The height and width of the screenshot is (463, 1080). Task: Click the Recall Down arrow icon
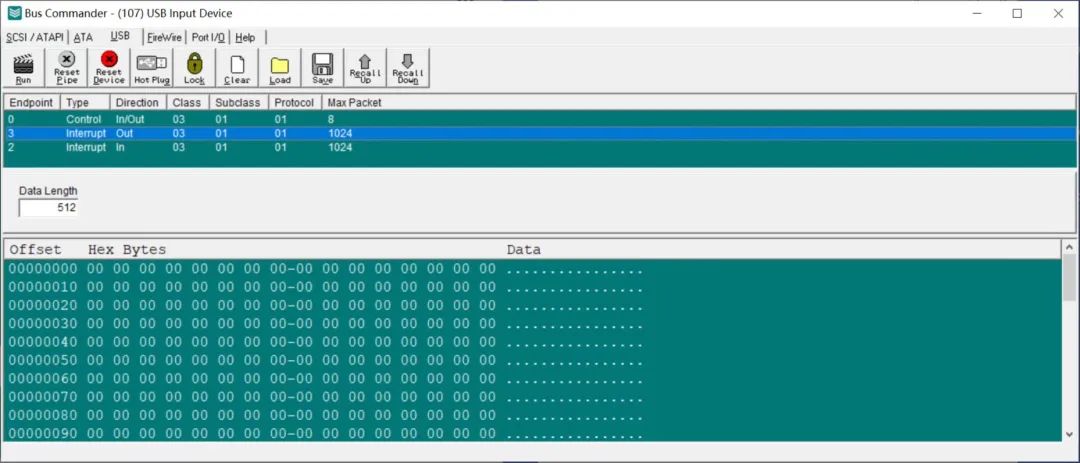408,61
